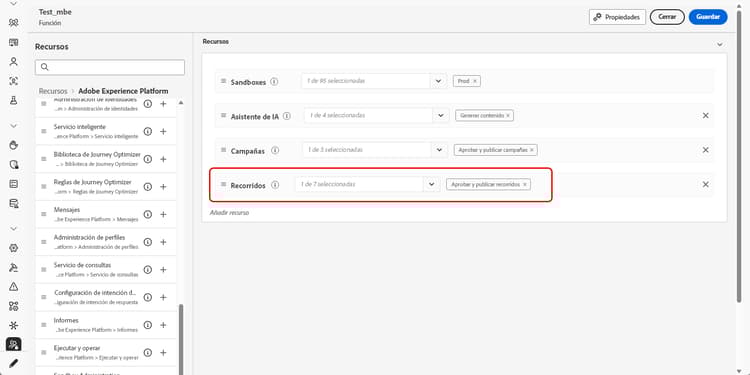The image size is (750, 375).
Task: Show info for Servicio inteligente resource
Action: coord(148,132)
